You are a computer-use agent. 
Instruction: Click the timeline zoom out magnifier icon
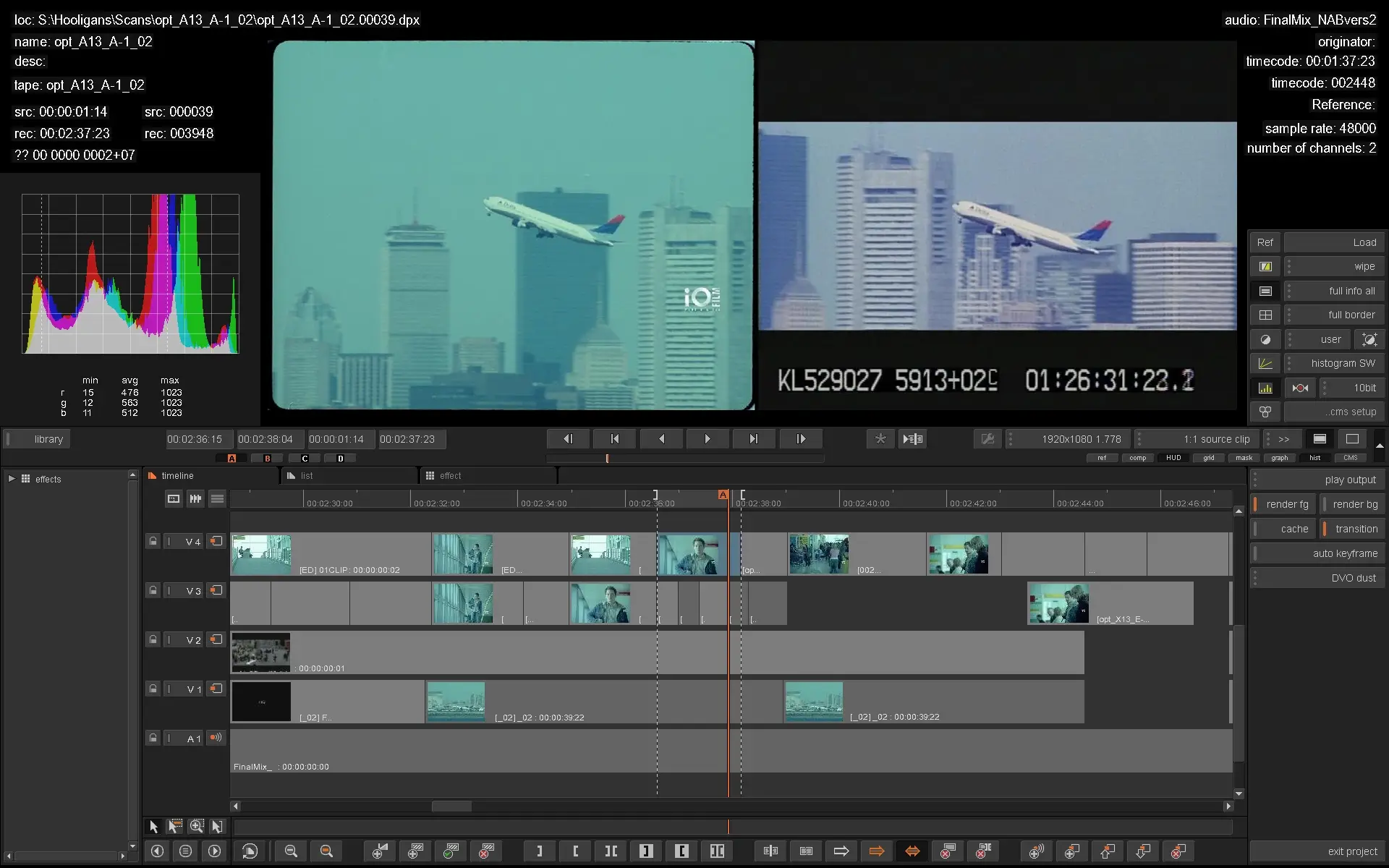point(291,851)
